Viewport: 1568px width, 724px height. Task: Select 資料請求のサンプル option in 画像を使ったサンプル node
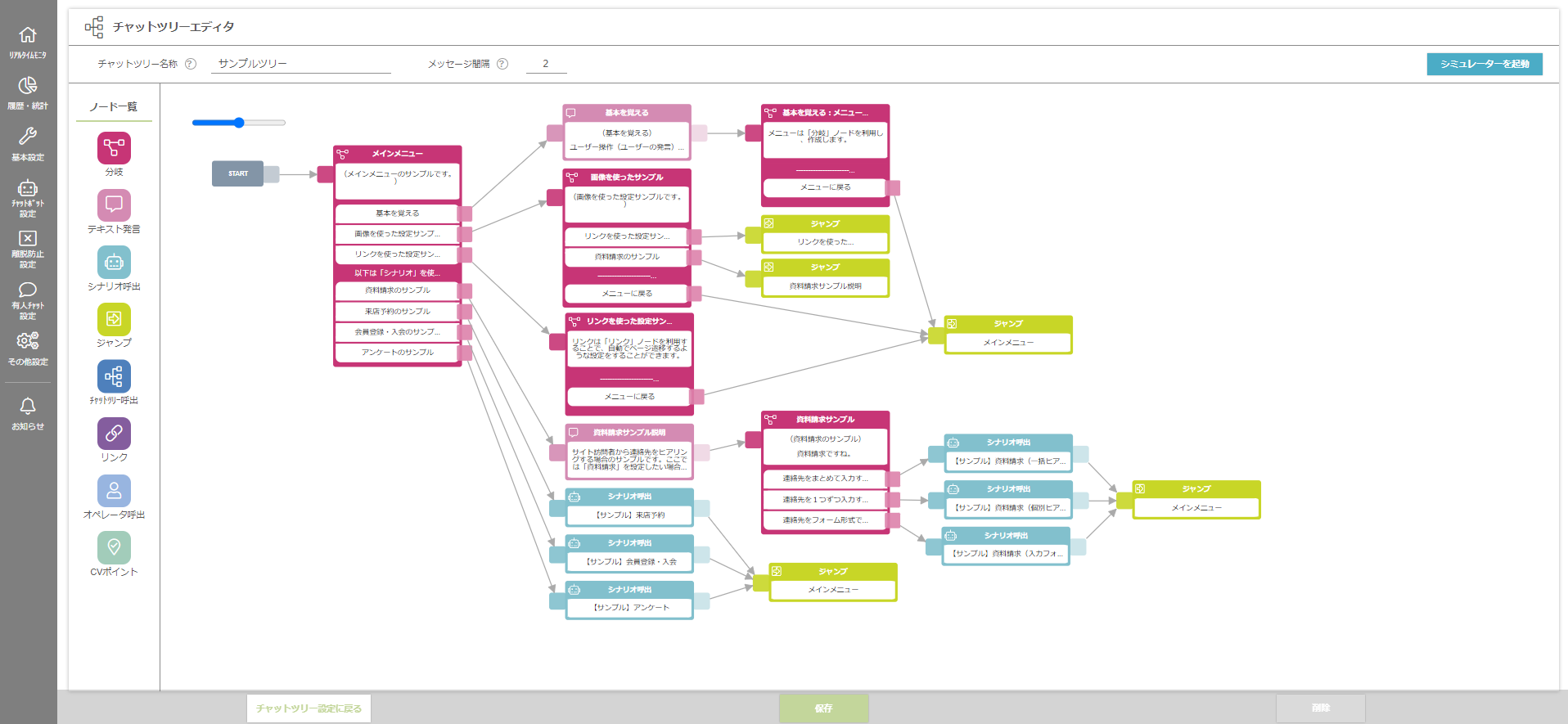pos(627,257)
